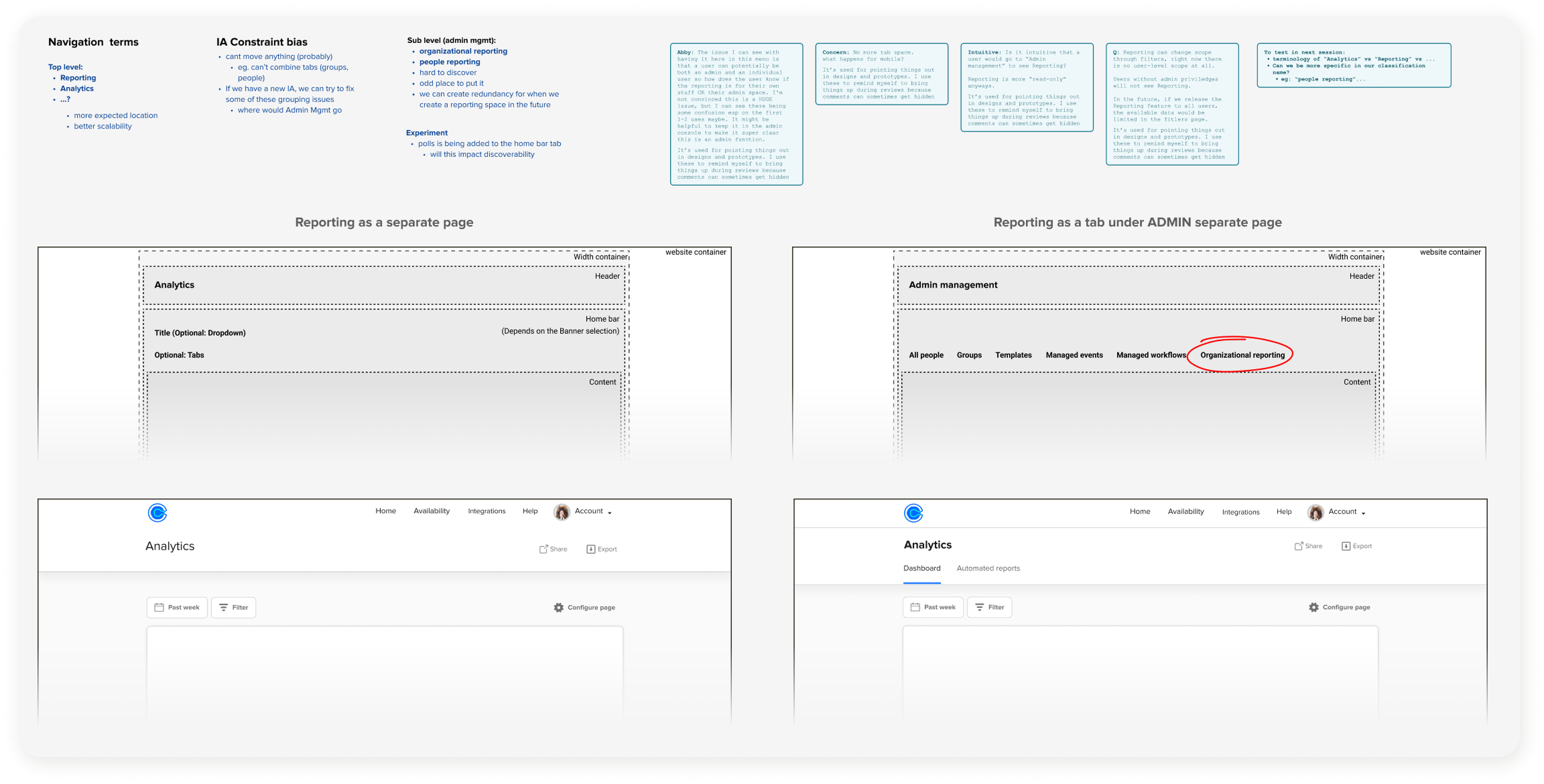The width and height of the screenshot is (1544, 784).
Task: Click the gear icon beside right Configure page
Action: tap(1313, 607)
